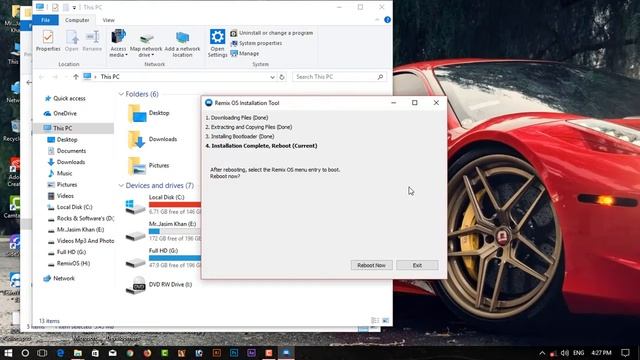Click System properties in ribbon
640x360 pixels.
[x=256, y=43]
